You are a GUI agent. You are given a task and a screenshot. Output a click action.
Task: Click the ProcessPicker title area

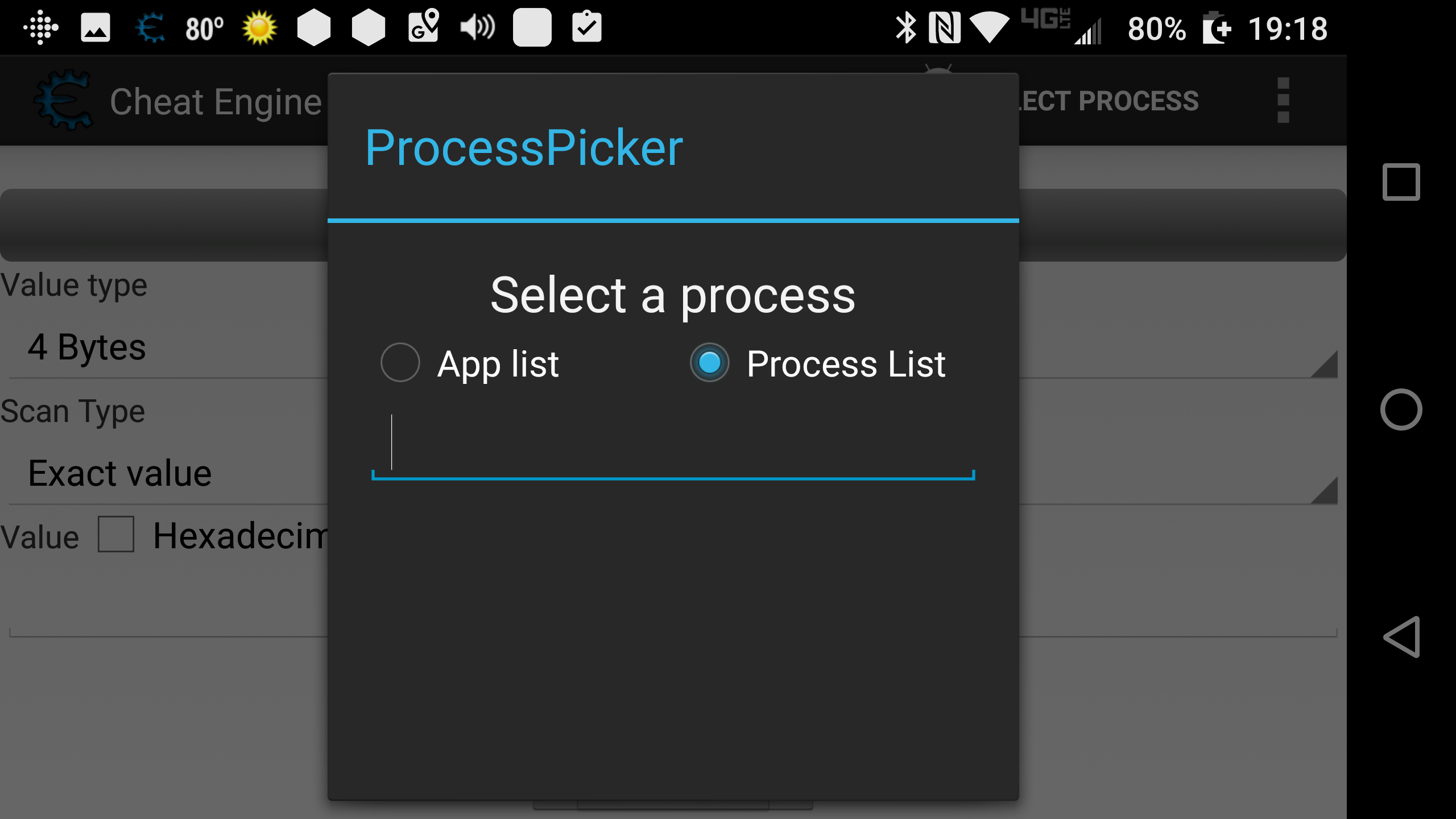tap(523, 146)
